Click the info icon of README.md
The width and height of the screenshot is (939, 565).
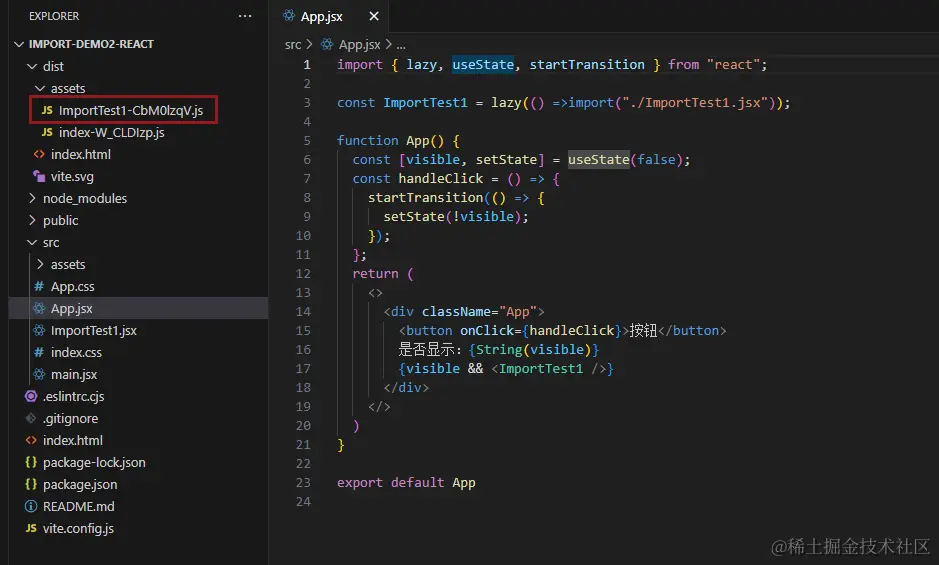[31, 506]
